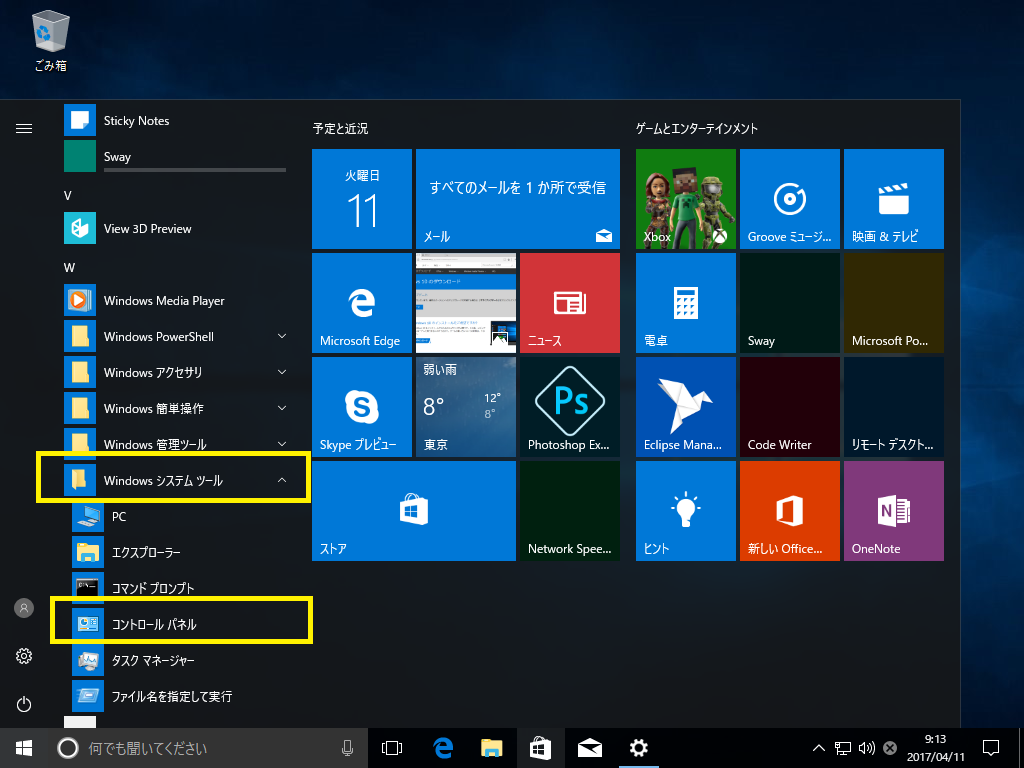
Task: Launch Microsoft Edge tile
Action: pyautogui.click(x=362, y=303)
